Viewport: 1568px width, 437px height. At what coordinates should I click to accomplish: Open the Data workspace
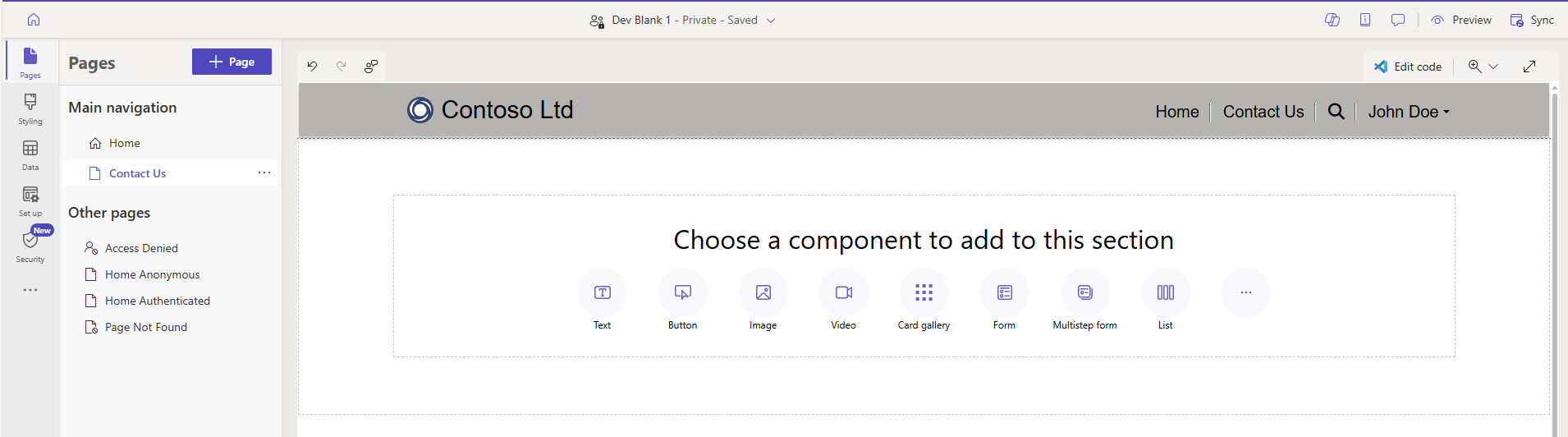pyautogui.click(x=30, y=154)
